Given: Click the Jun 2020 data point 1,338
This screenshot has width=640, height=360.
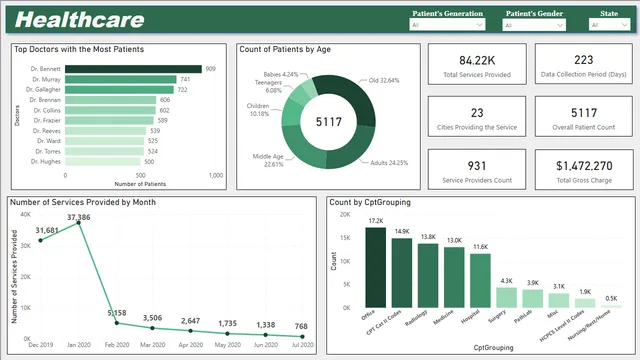Looking at the screenshot, I should (265, 335).
